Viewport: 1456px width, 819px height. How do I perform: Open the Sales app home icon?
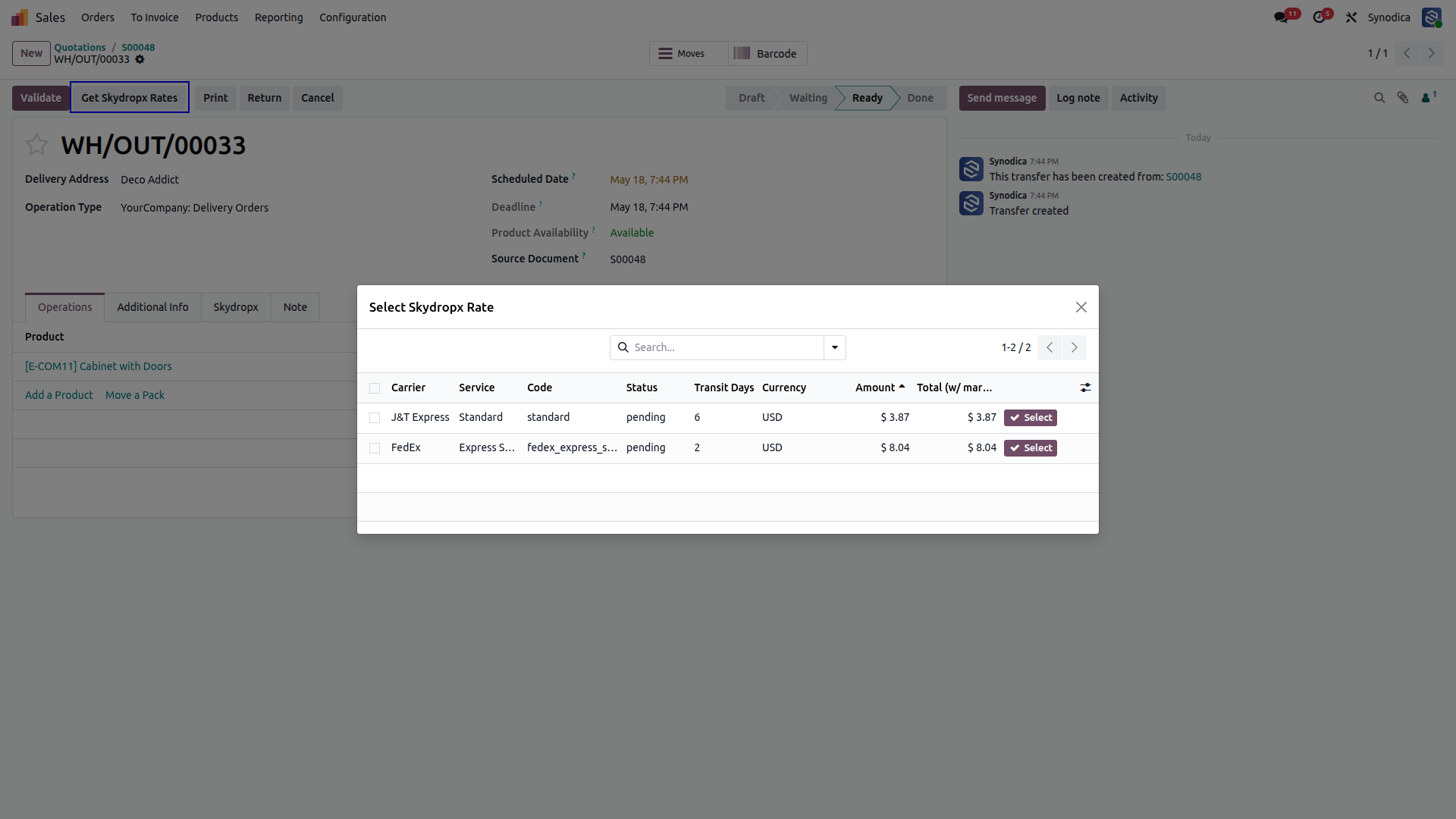20,17
